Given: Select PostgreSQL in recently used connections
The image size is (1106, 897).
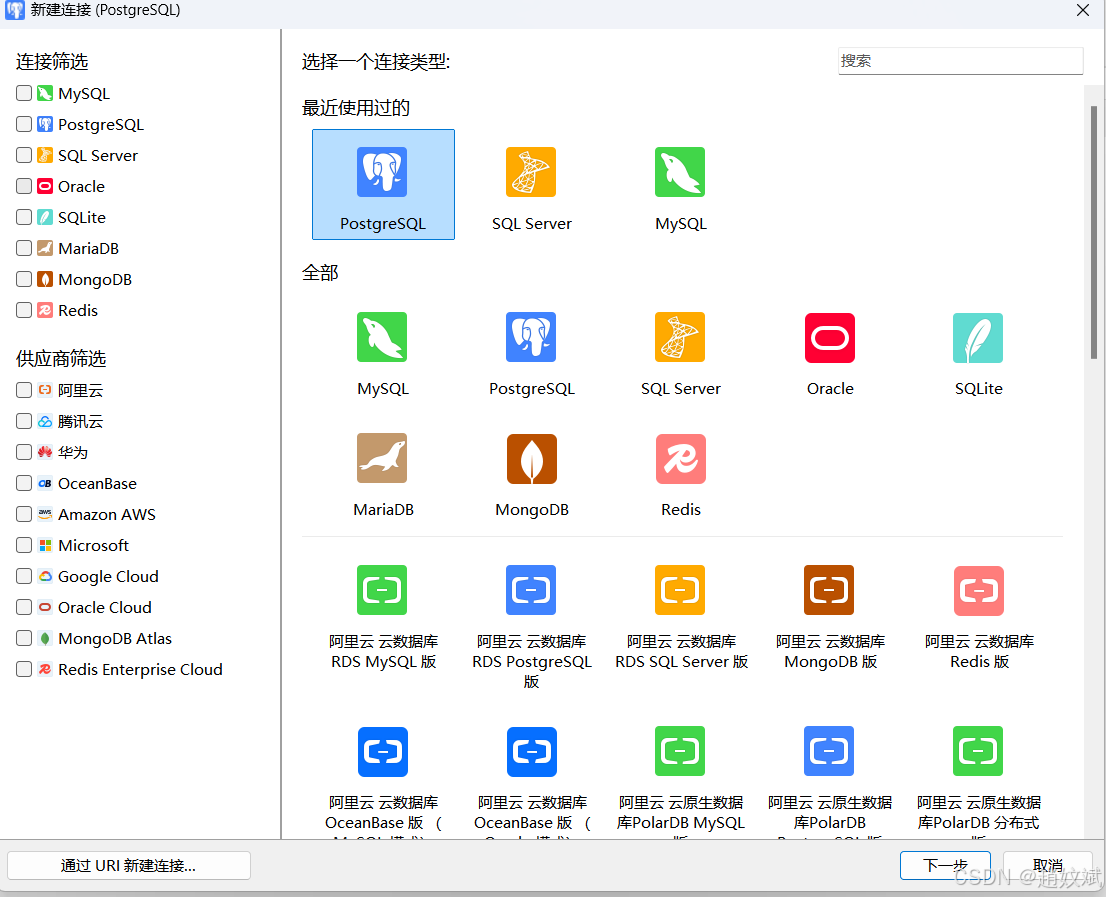Looking at the screenshot, I should (383, 185).
